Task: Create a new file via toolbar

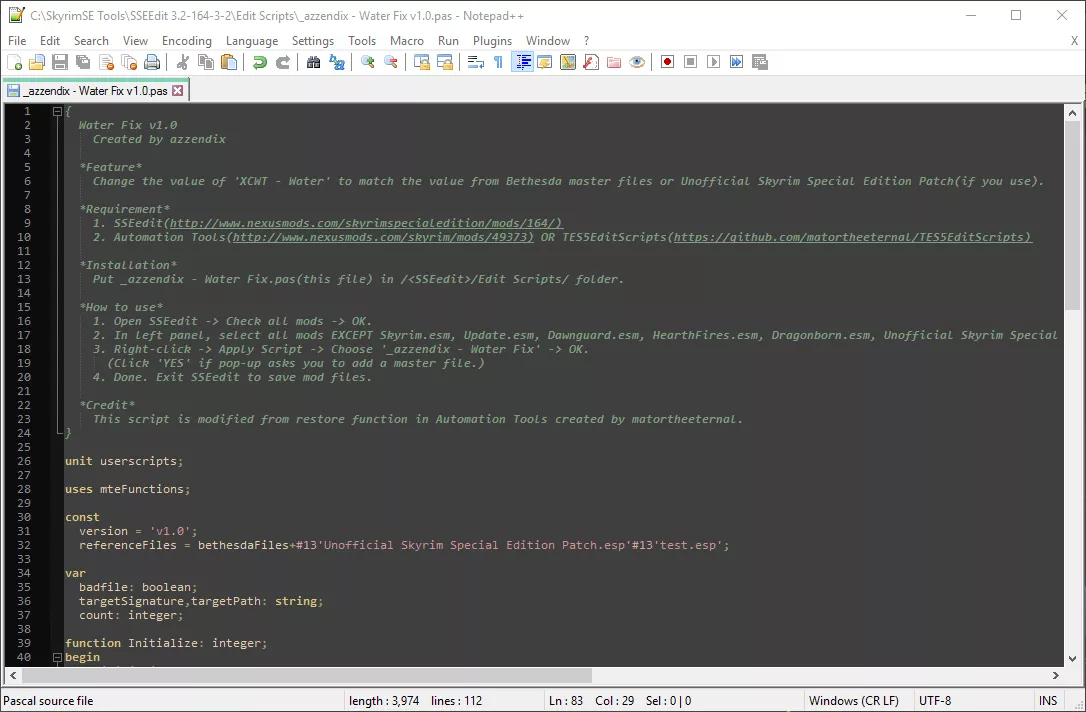Action: coord(15,62)
